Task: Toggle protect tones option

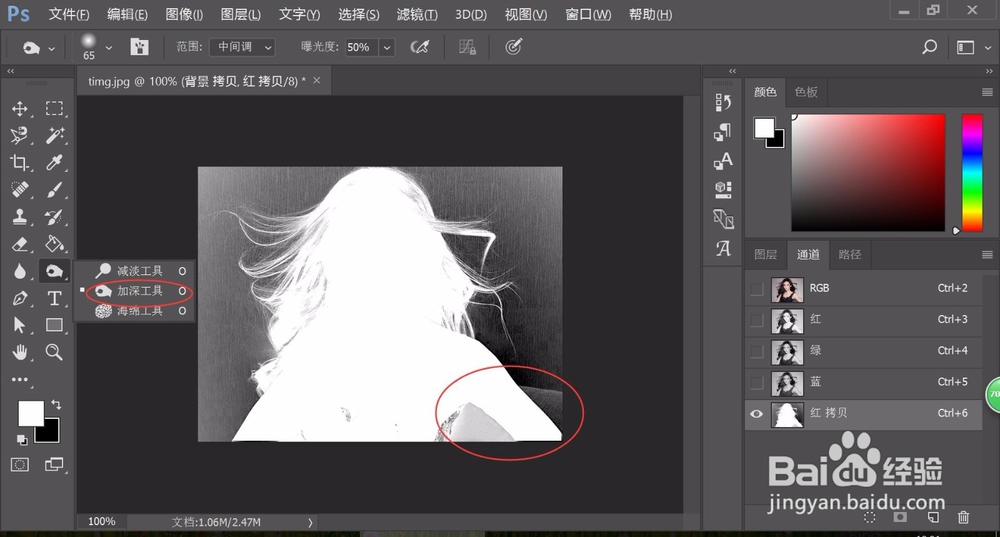Action: pyautogui.click(x=467, y=47)
